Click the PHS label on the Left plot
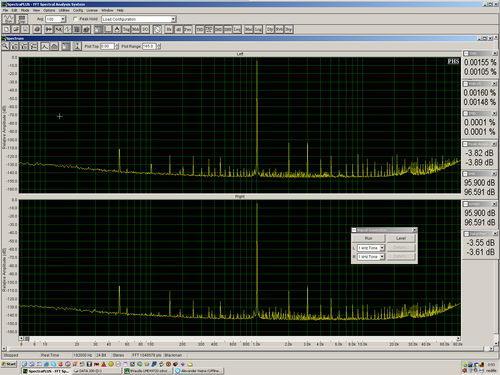This screenshot has height=375, width=500. [x=453, y=61]
